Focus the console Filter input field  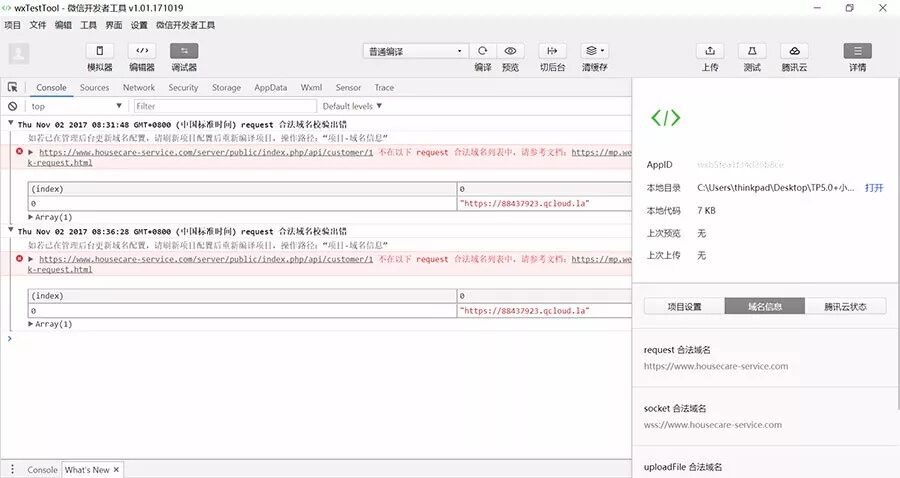[225, 106]
